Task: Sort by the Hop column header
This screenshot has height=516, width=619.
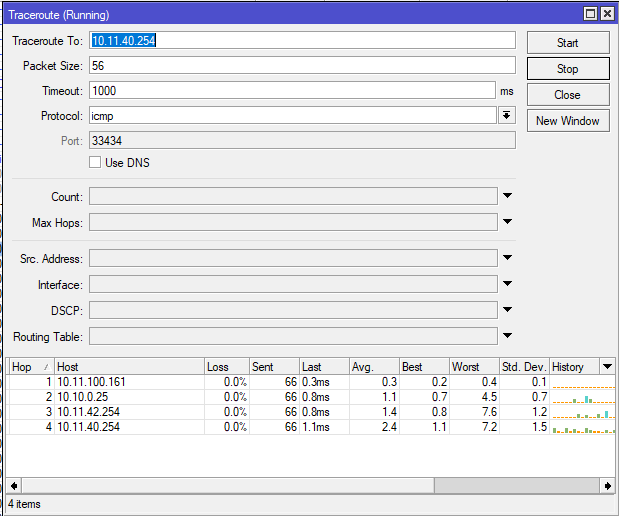Action: (32, 367)
